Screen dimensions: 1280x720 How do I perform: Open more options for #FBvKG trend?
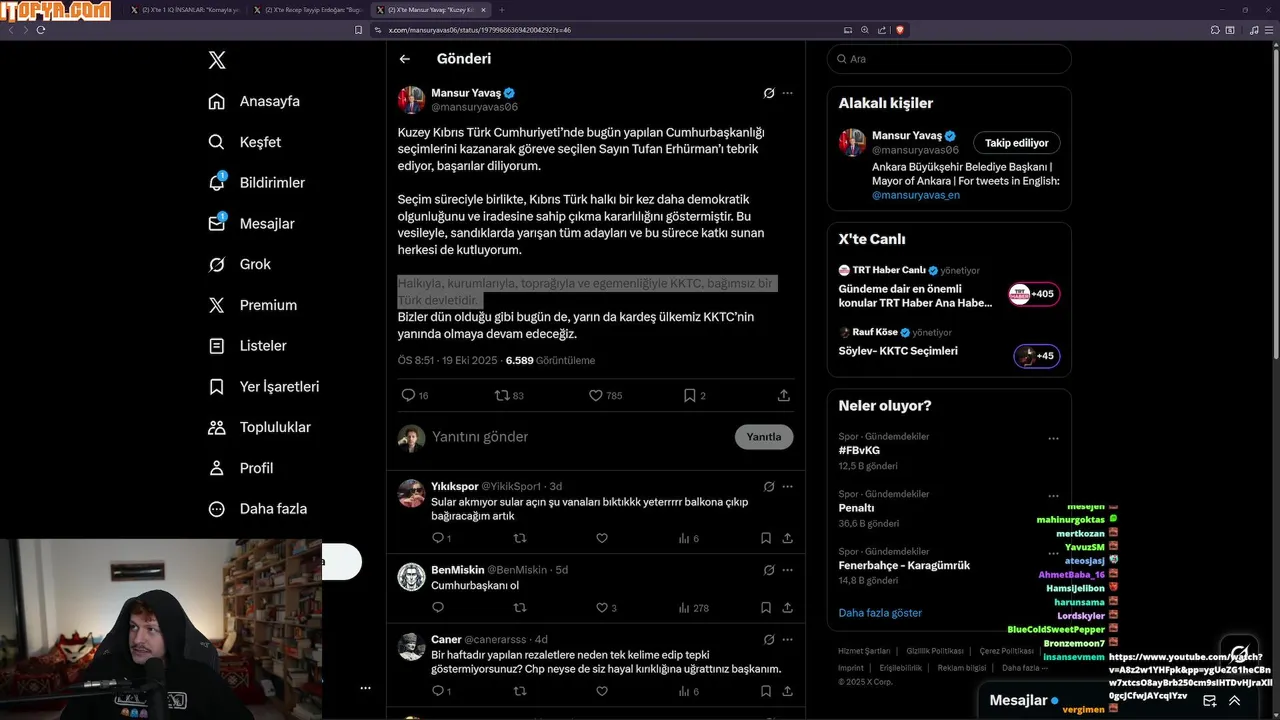[1053, 437]
